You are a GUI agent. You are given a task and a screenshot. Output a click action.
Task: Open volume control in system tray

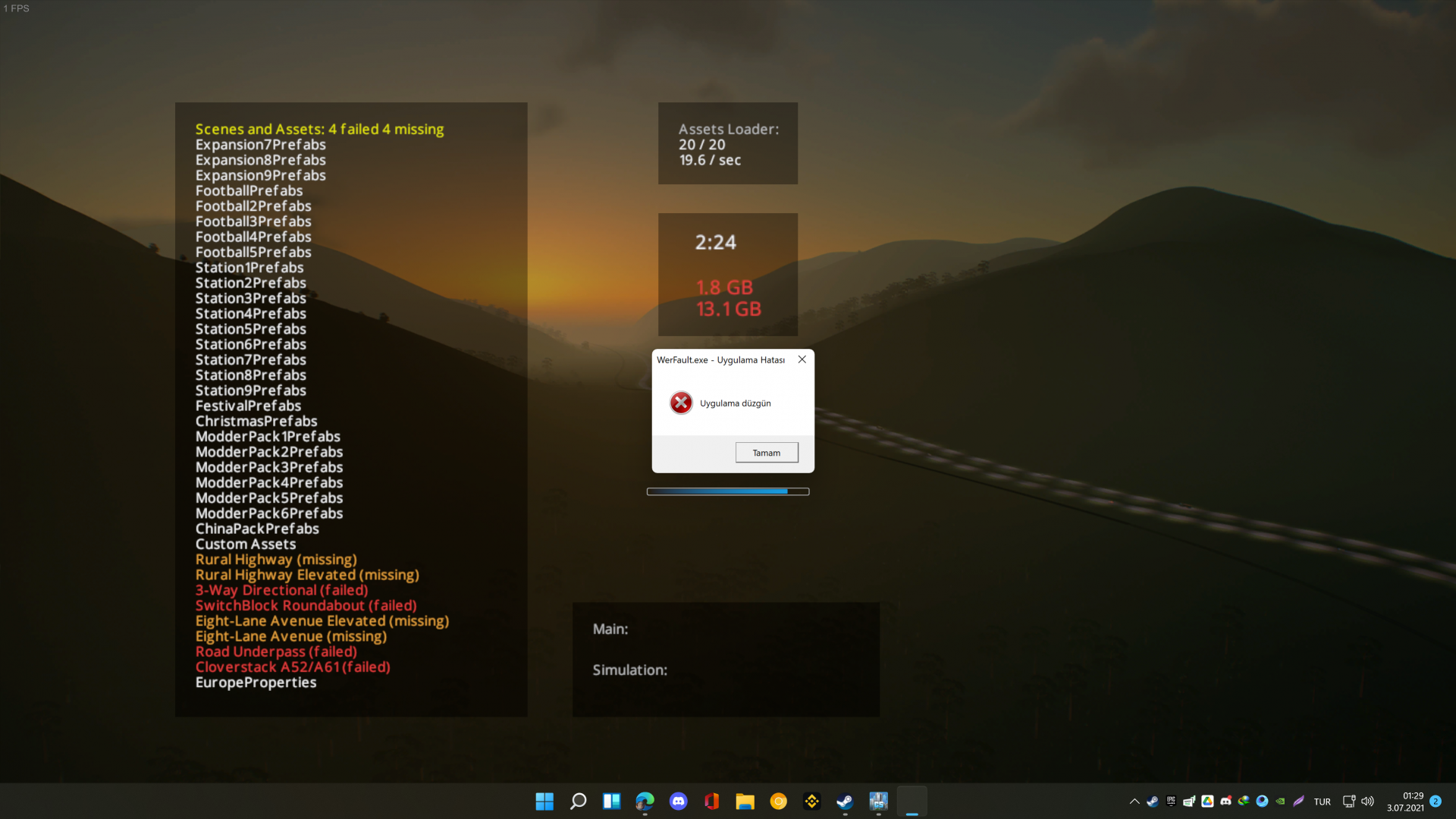1367,802
